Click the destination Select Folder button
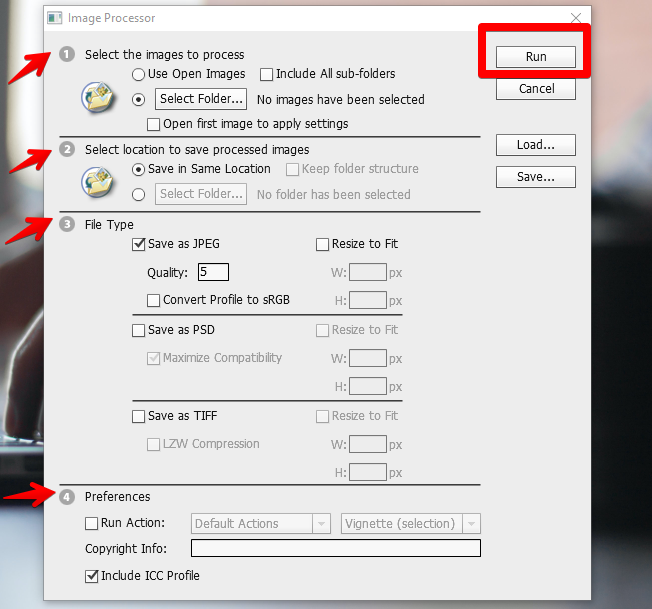Screen dimensions: 652x609 click(201, 194)
